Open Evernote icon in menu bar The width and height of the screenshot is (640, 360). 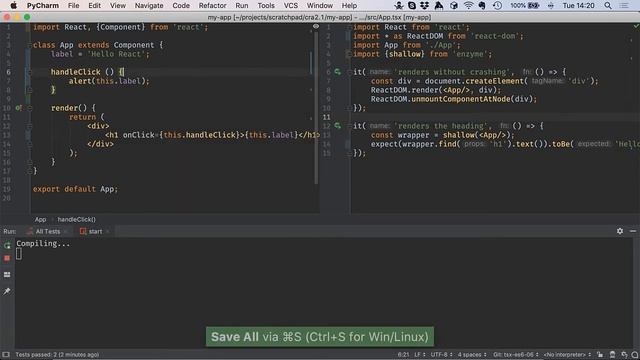[x=482, y=6]
